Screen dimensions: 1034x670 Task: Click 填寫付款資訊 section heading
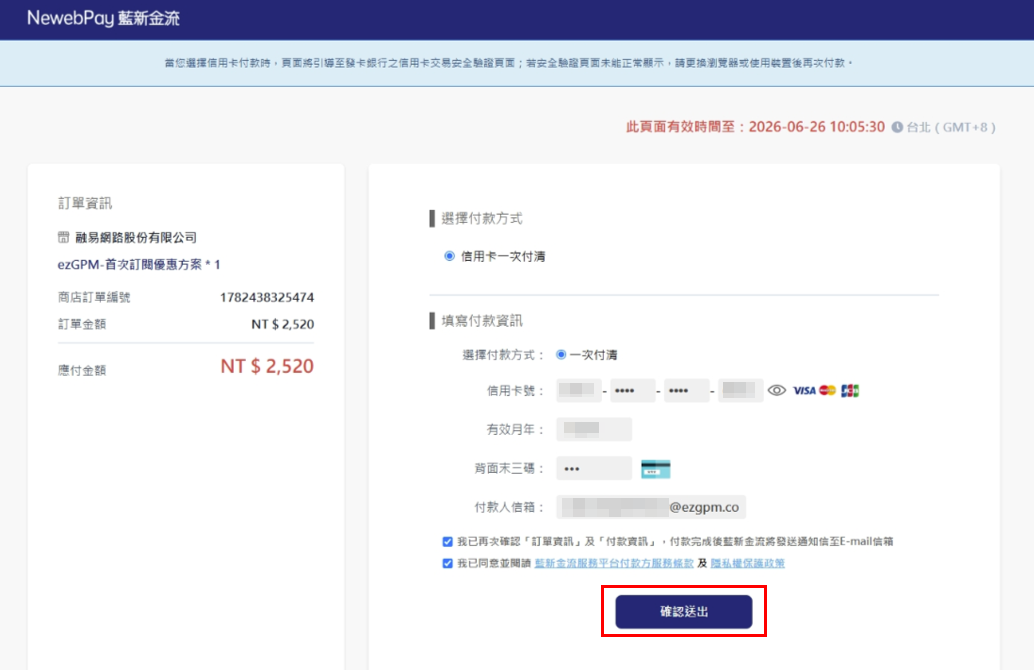point(481,320)
